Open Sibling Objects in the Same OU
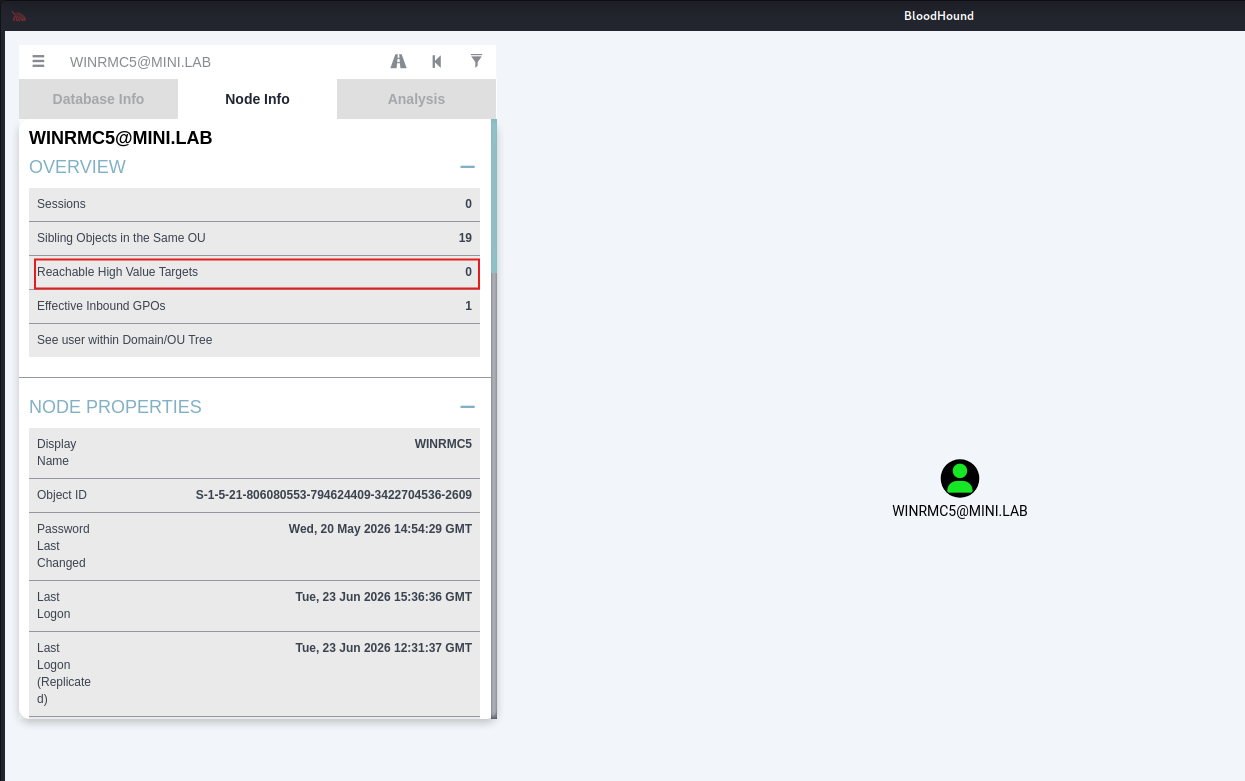The width and height of the screenshot is (1245, 781). 254,238
